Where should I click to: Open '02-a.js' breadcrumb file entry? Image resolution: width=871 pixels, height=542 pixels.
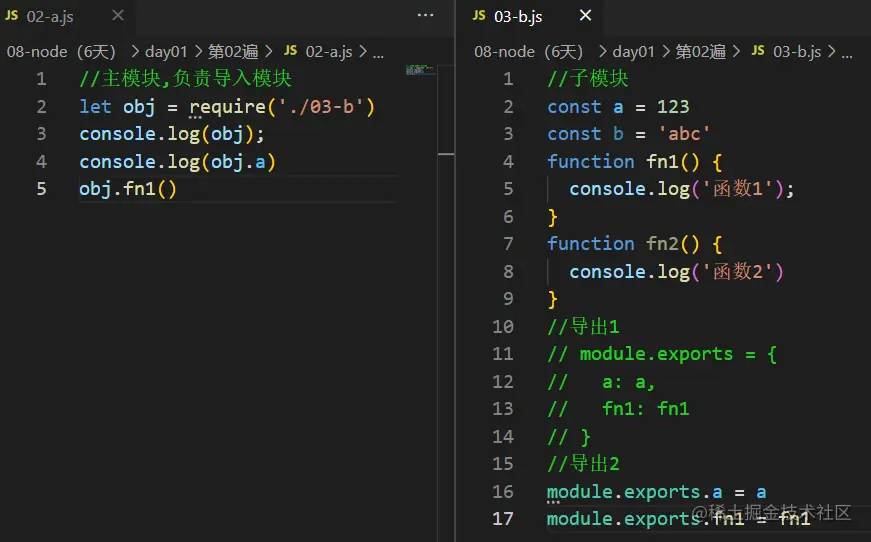click(329, 52)
